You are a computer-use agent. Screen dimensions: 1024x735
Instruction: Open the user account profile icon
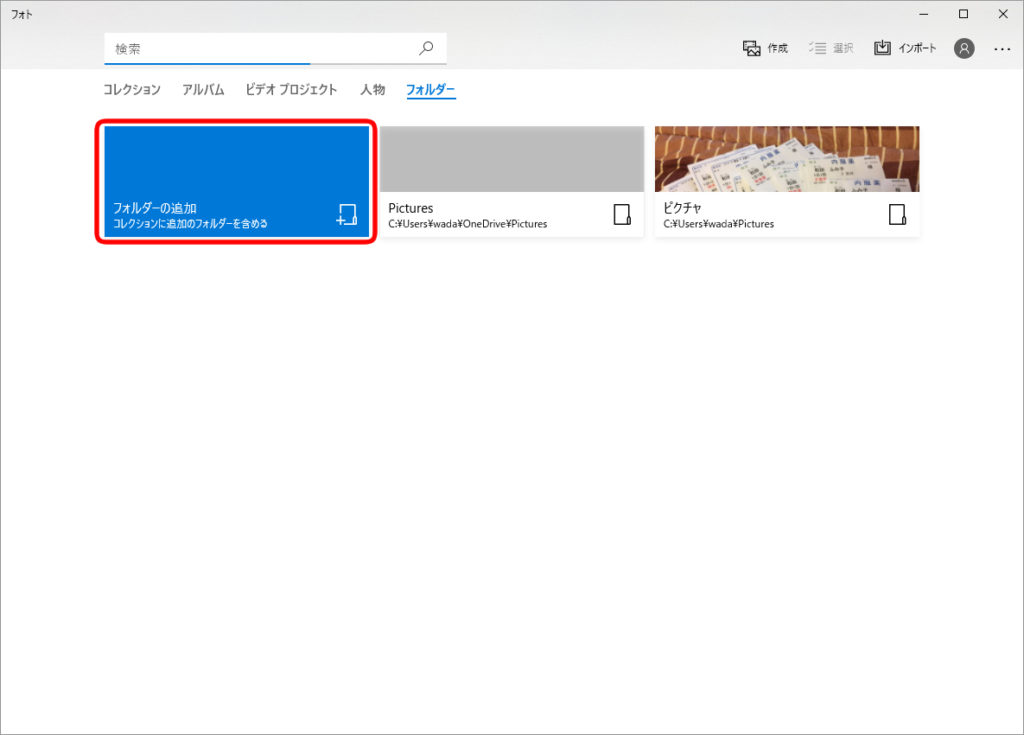click(x=964, y=48)
